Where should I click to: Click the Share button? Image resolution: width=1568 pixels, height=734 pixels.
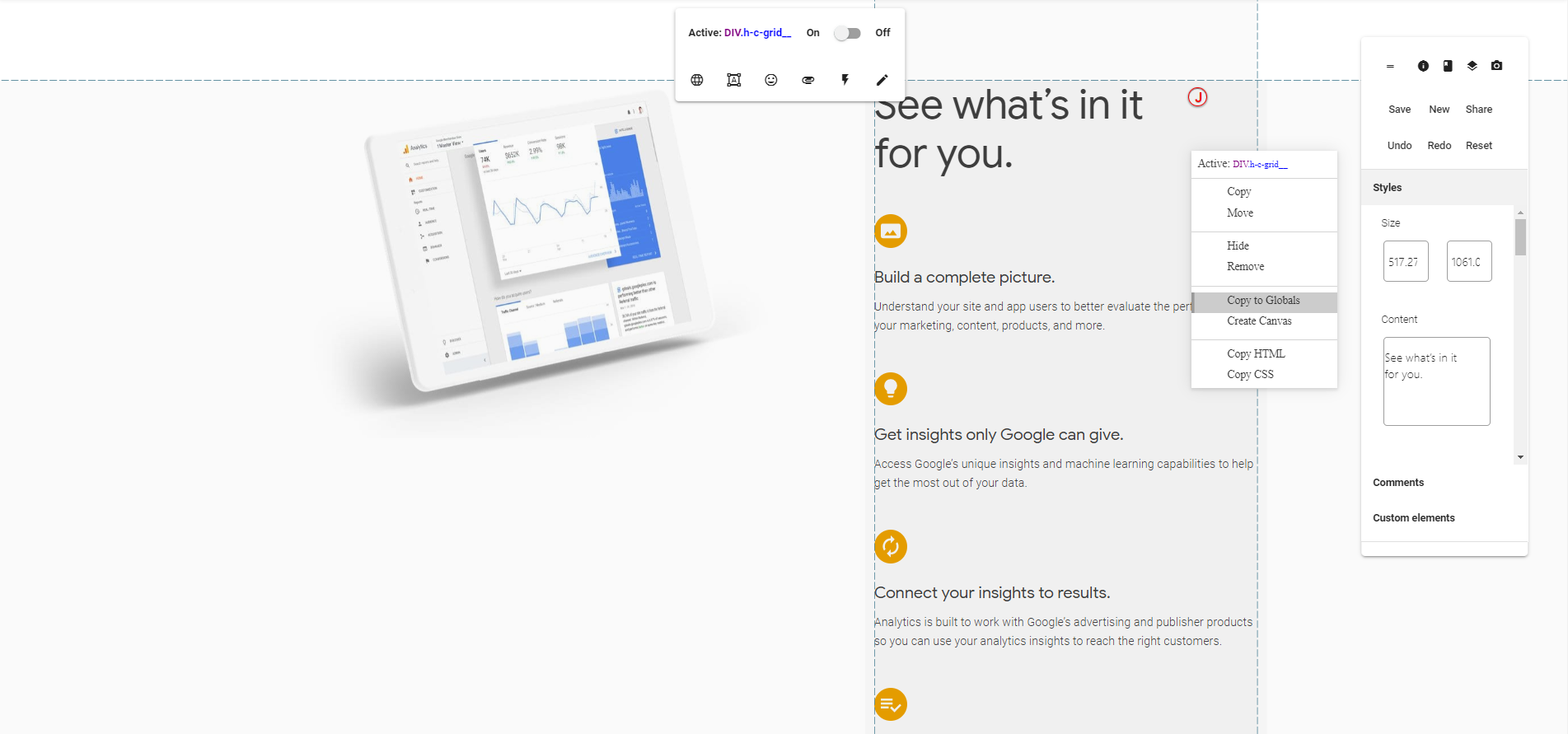(x=1479, y=110)
